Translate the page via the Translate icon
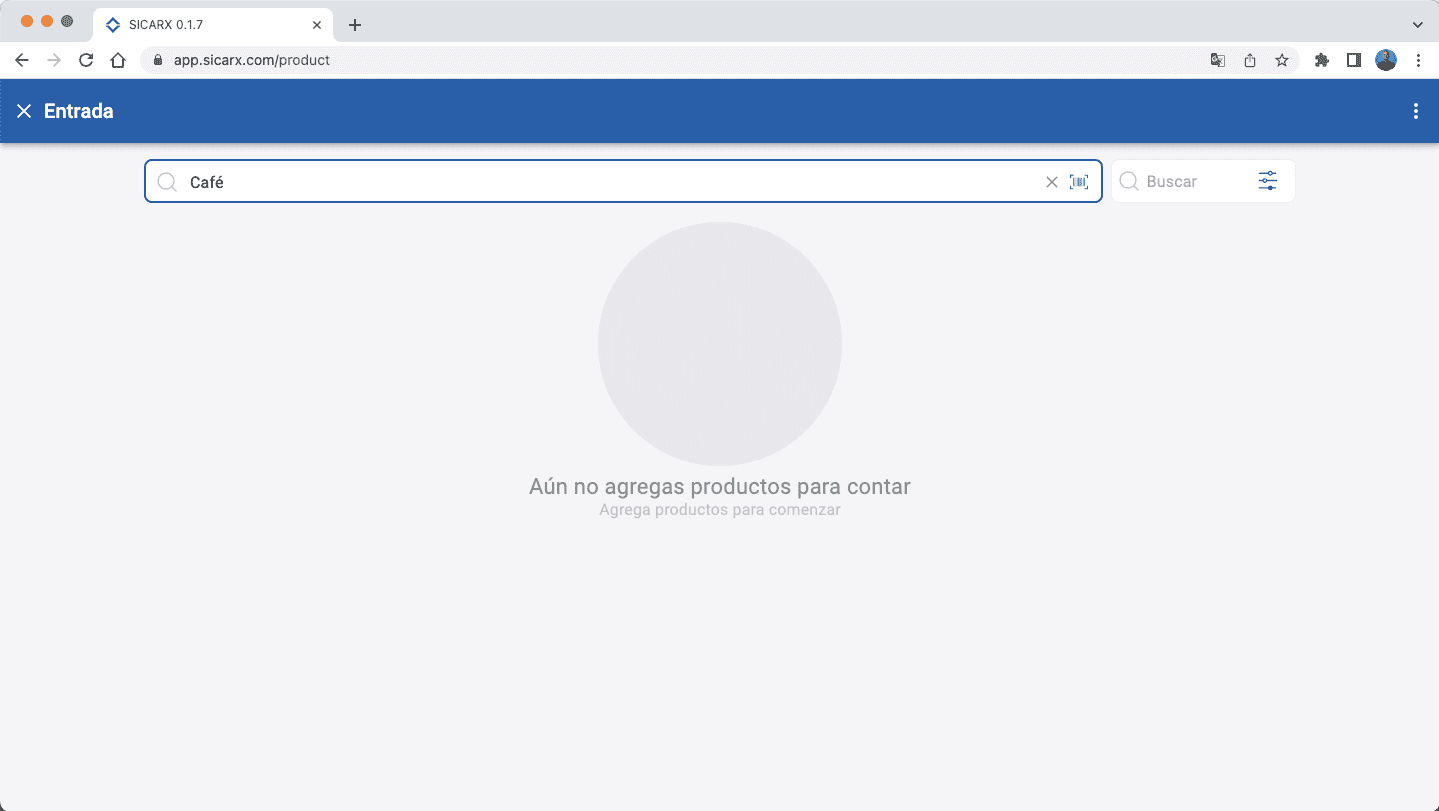This screenshot has height=811, width=1439. coord(1217,60)
